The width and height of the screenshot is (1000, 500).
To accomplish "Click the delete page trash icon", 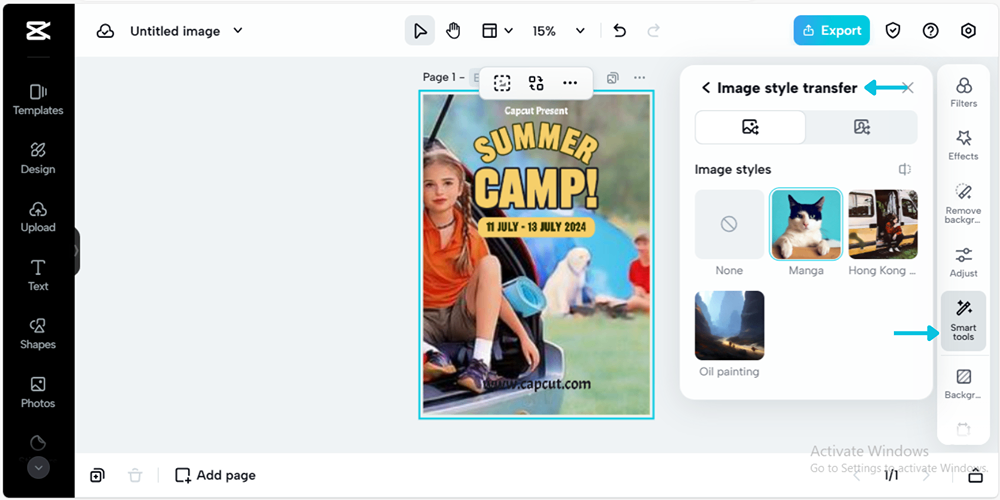I will pyautogui.click(x=135, y=475).
